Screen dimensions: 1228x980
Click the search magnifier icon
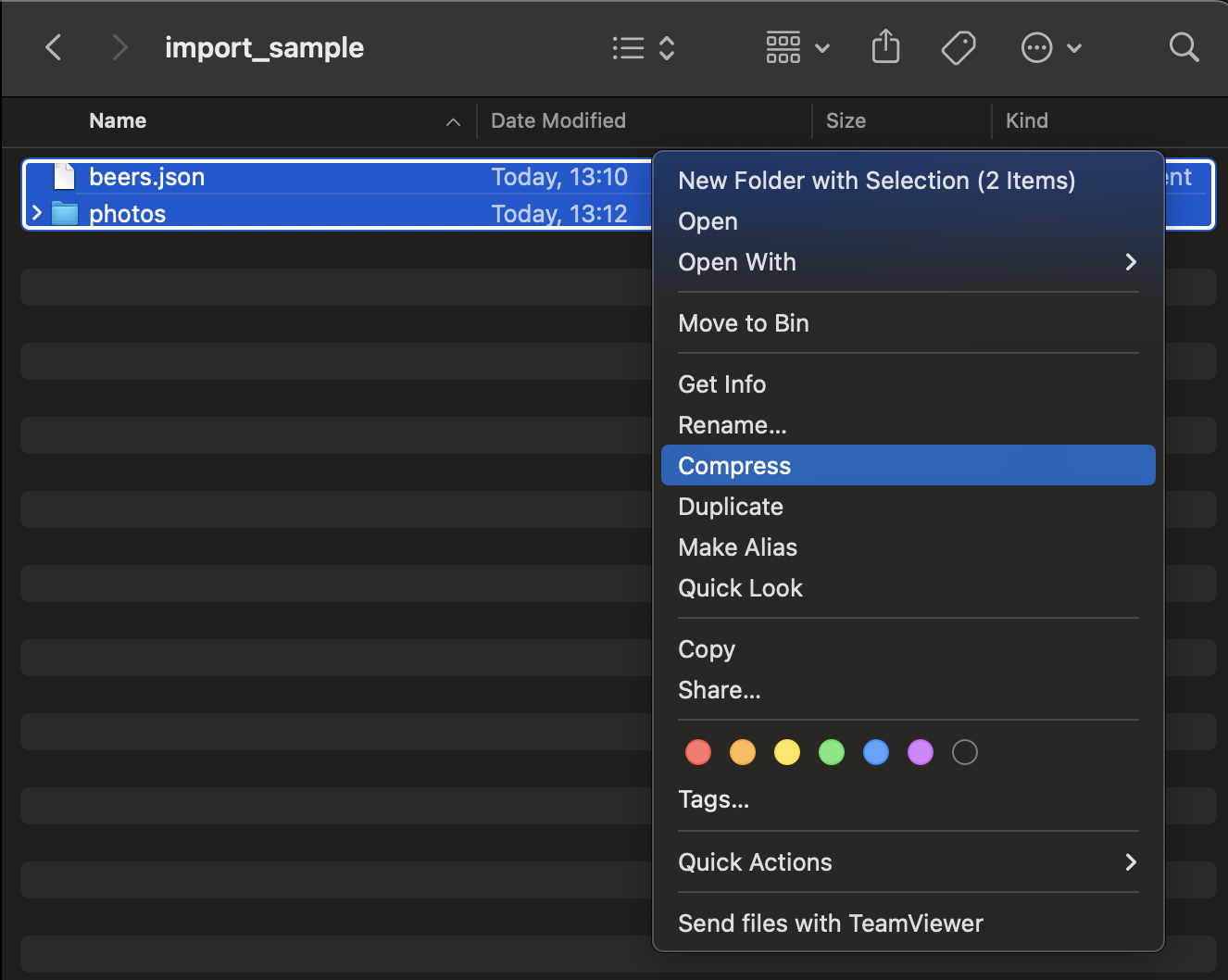pyautogui.click(x=1184, y=47)
